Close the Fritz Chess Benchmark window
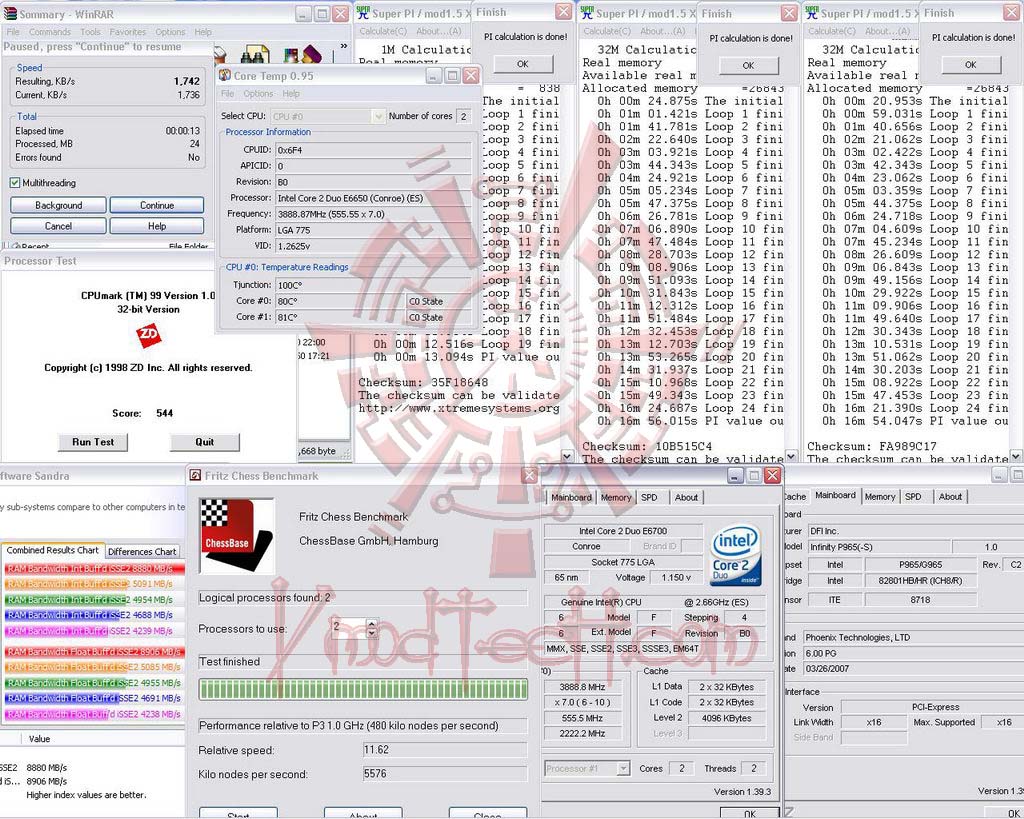 [x=530, y=475]
